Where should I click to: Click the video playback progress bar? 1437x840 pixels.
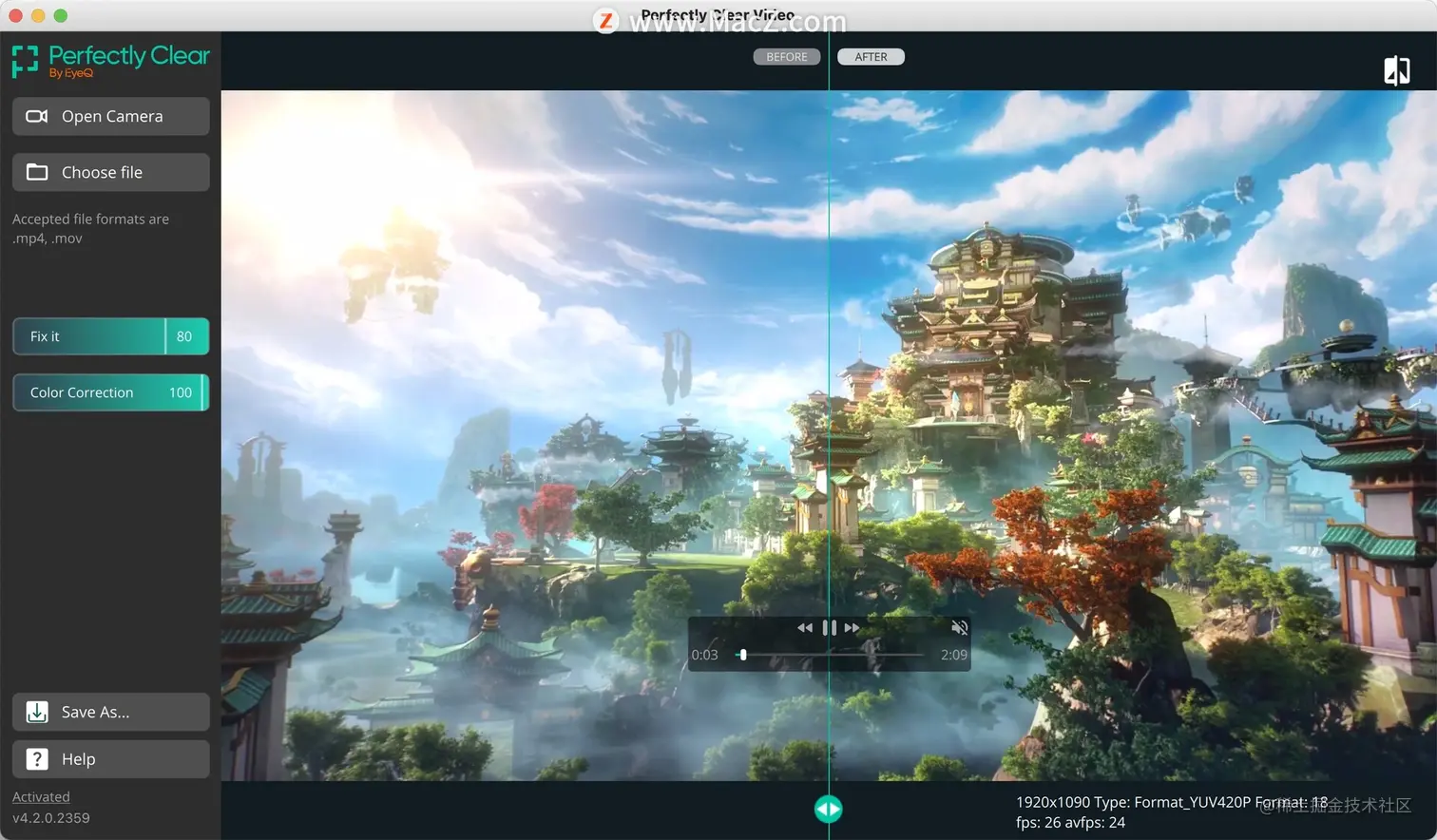pyautogui.click(x=830, y=655)
